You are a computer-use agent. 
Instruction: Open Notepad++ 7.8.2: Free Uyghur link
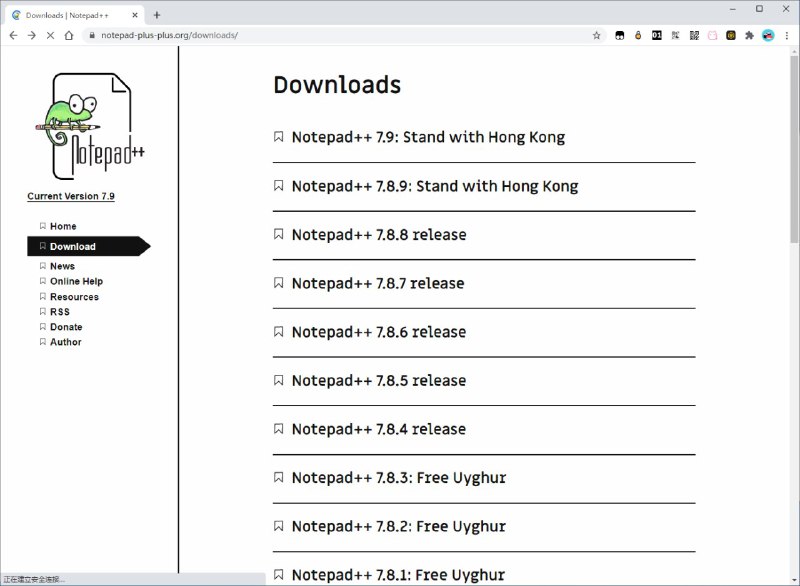click(398, 526)
